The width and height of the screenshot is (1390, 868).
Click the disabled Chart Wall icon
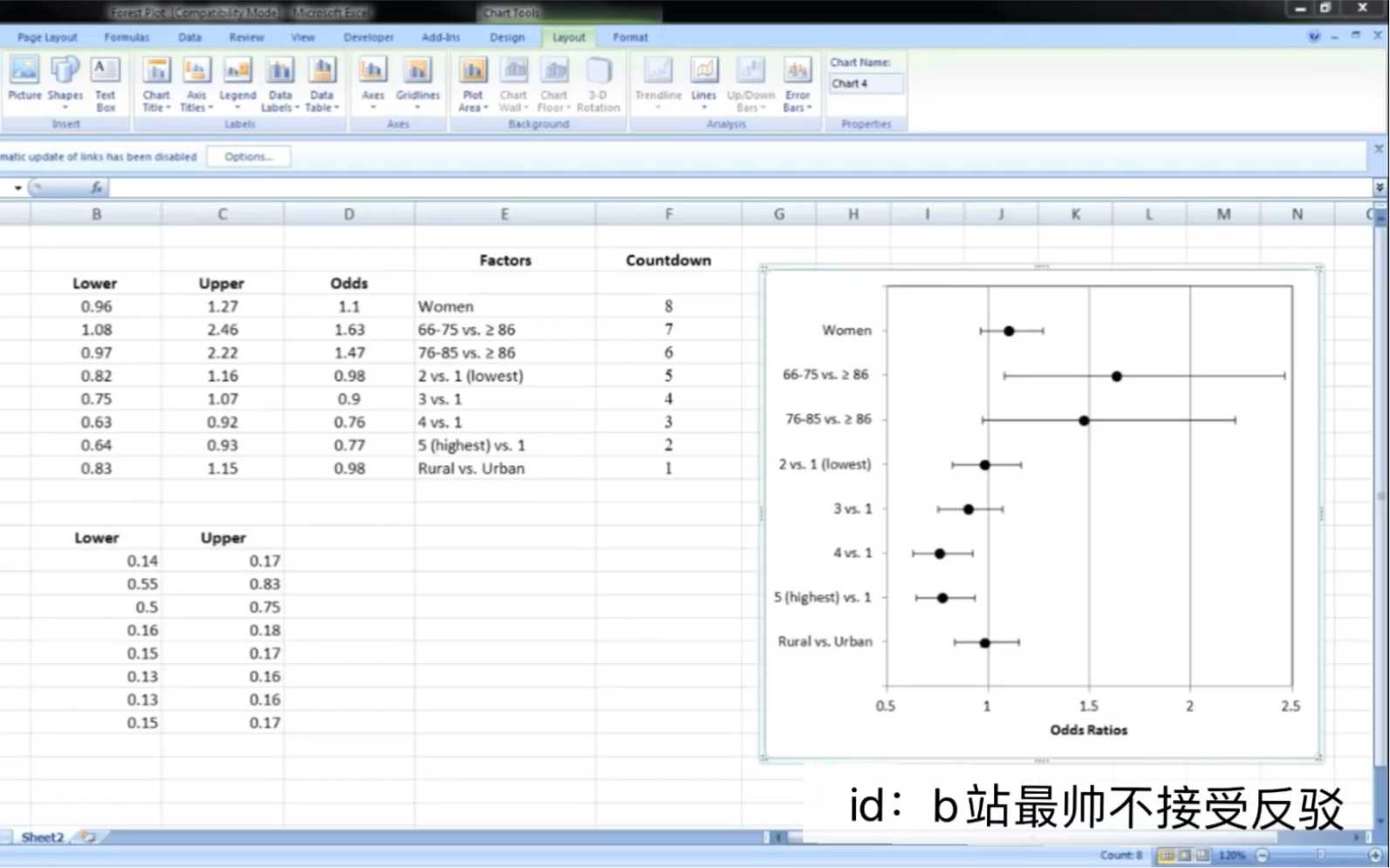click(514, 84)
